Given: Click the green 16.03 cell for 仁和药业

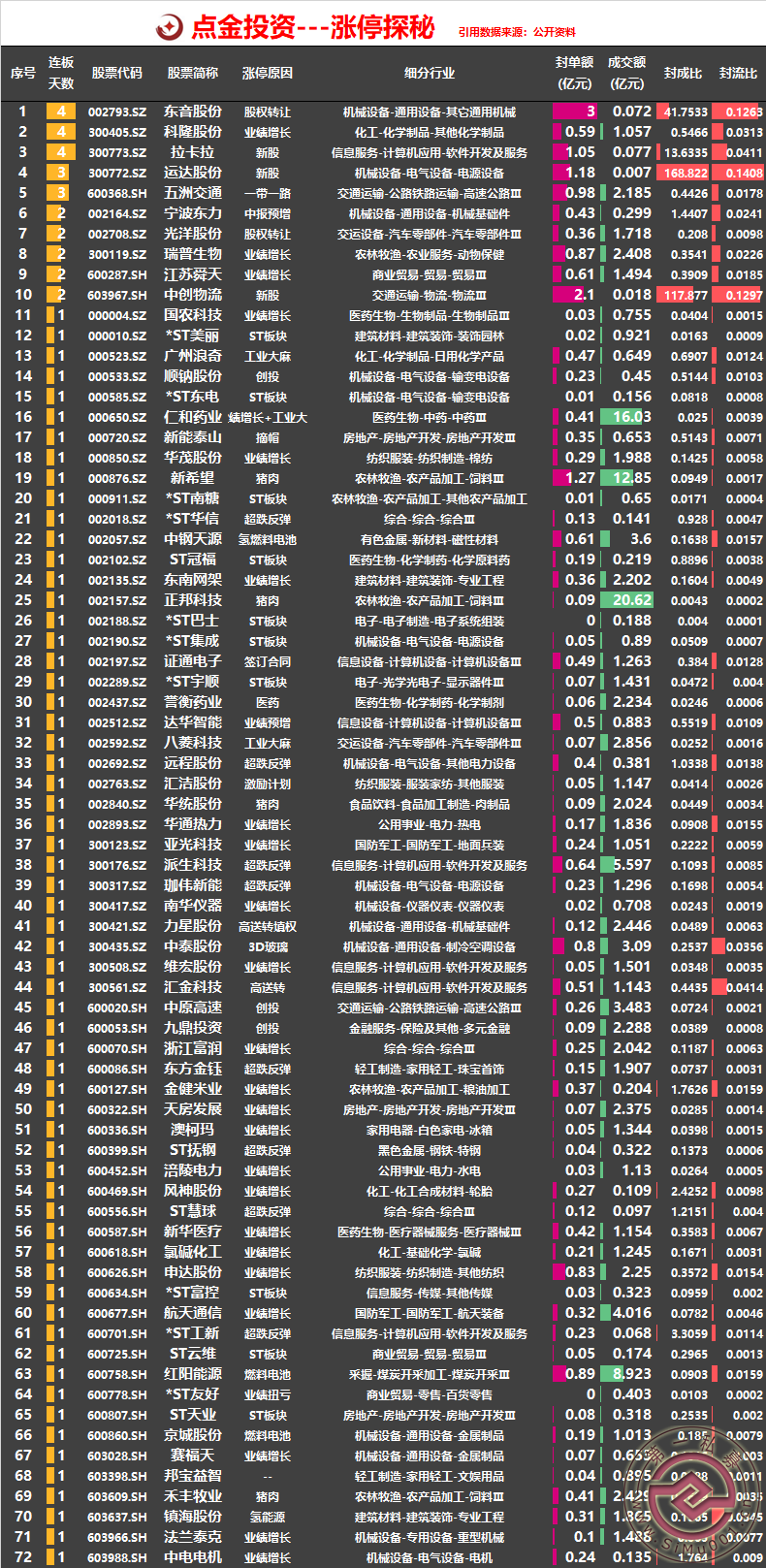Looking at the screenshot, I should coord(631,417).
